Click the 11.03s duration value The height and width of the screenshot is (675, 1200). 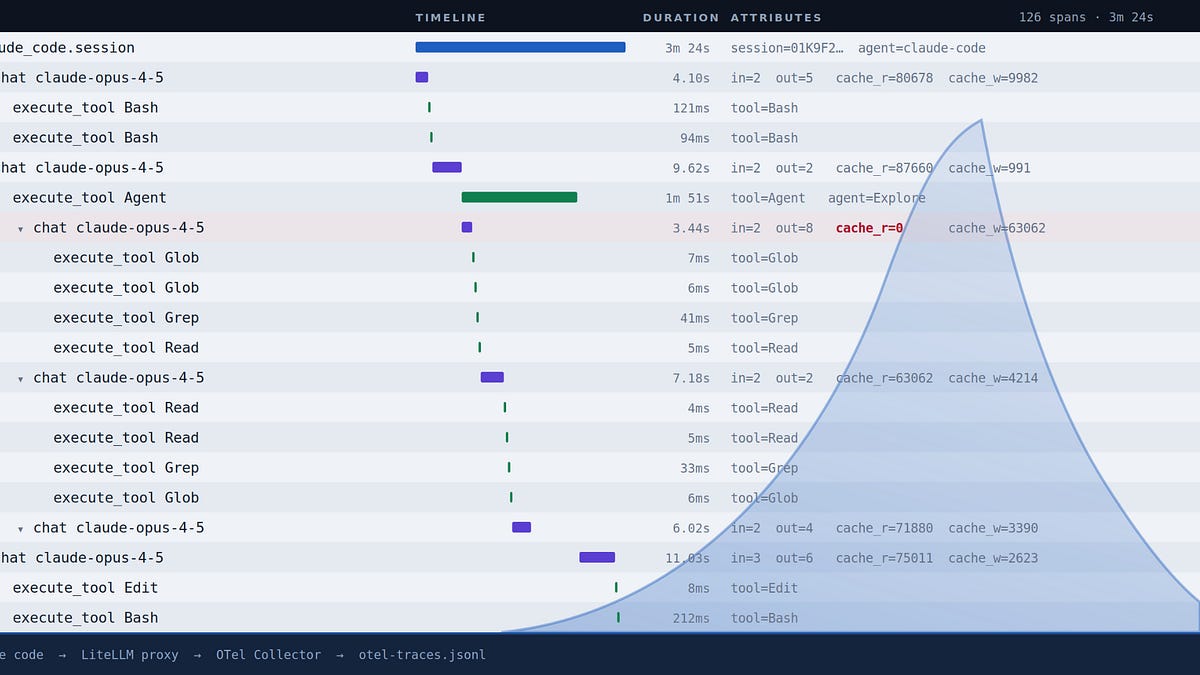tap(688, 558)
